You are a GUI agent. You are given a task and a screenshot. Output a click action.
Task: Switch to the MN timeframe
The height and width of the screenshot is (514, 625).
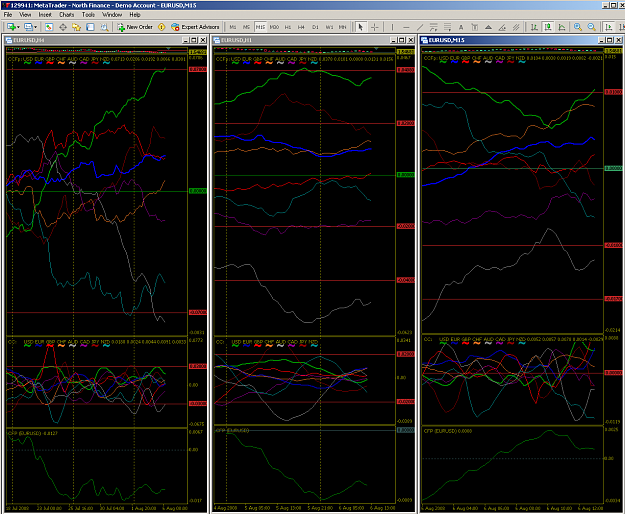342,27
